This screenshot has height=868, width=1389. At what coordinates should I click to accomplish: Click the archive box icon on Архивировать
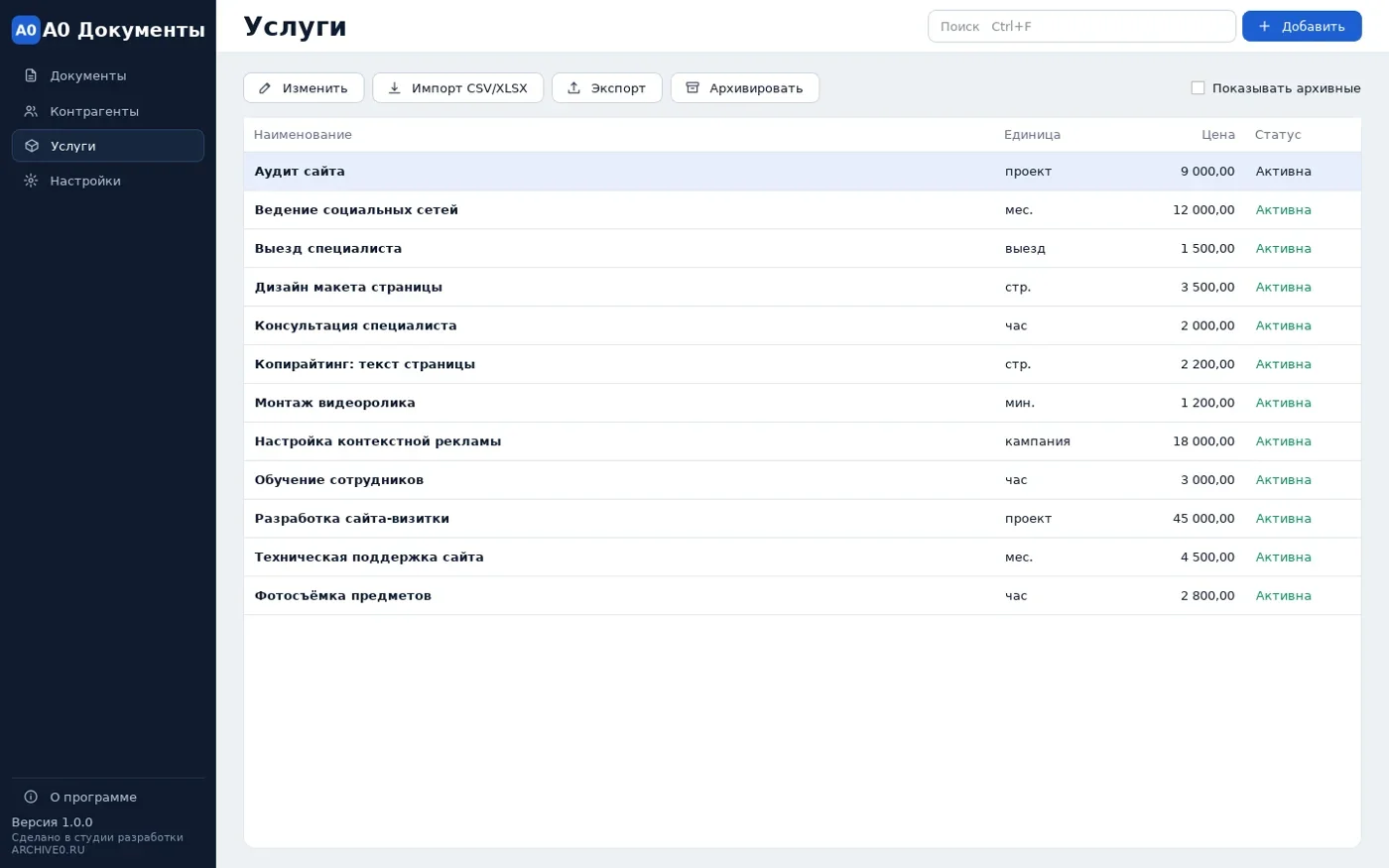pos(693,88)
